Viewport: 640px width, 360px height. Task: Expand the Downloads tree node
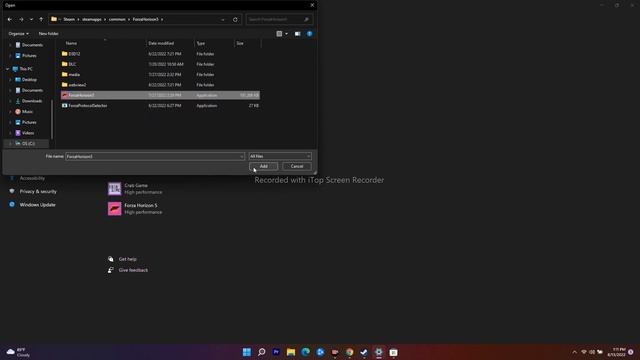pos(10,101)
